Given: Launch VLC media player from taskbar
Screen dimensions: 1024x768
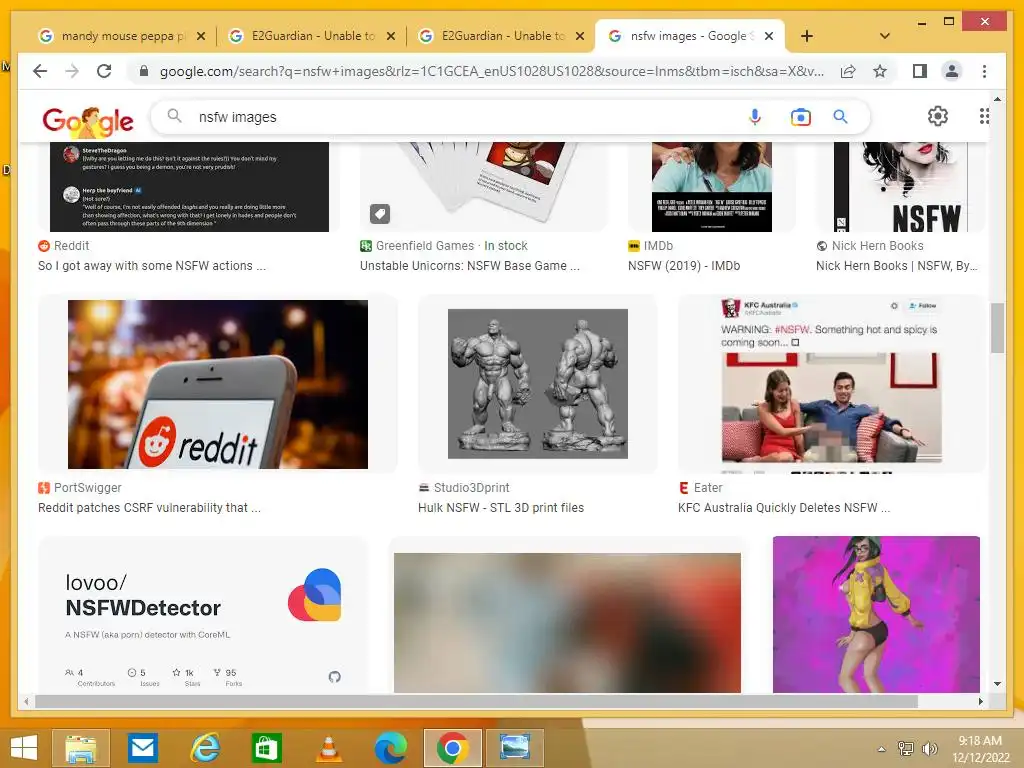Looking at the screenshot, I should click(x=328, y=748).
